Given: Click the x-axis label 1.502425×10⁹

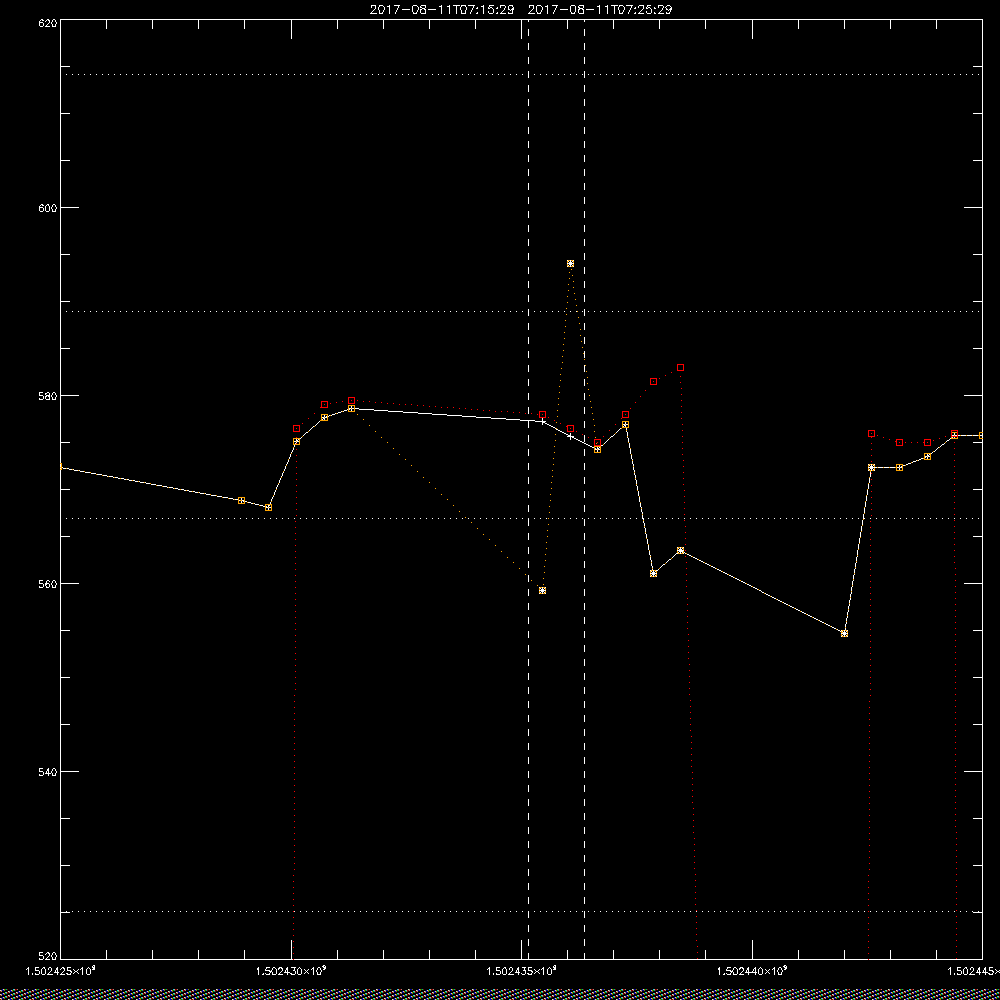Looking at the screenshot, I should click(x=60, y=971).
